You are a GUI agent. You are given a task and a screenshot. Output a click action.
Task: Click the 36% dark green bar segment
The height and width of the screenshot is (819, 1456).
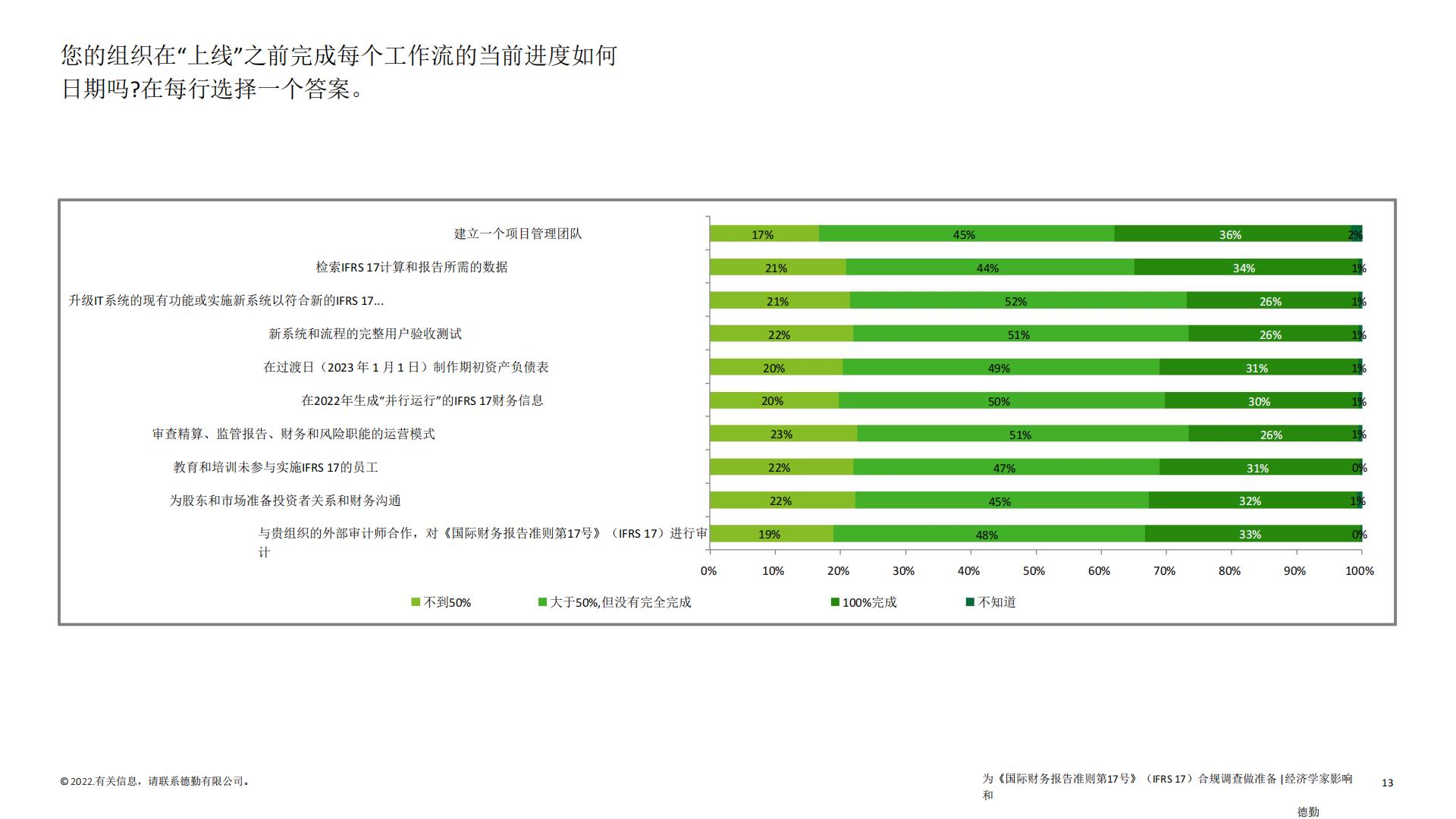tap(1230, 234)
